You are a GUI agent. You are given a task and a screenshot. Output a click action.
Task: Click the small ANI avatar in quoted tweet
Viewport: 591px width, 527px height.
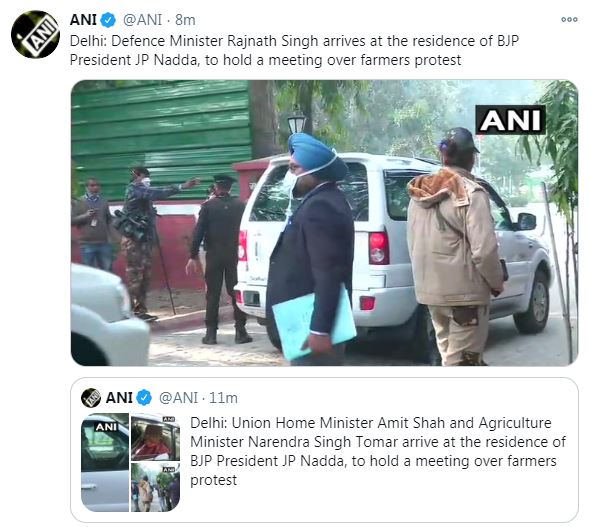pyautogui.click(x=91, y=398)
